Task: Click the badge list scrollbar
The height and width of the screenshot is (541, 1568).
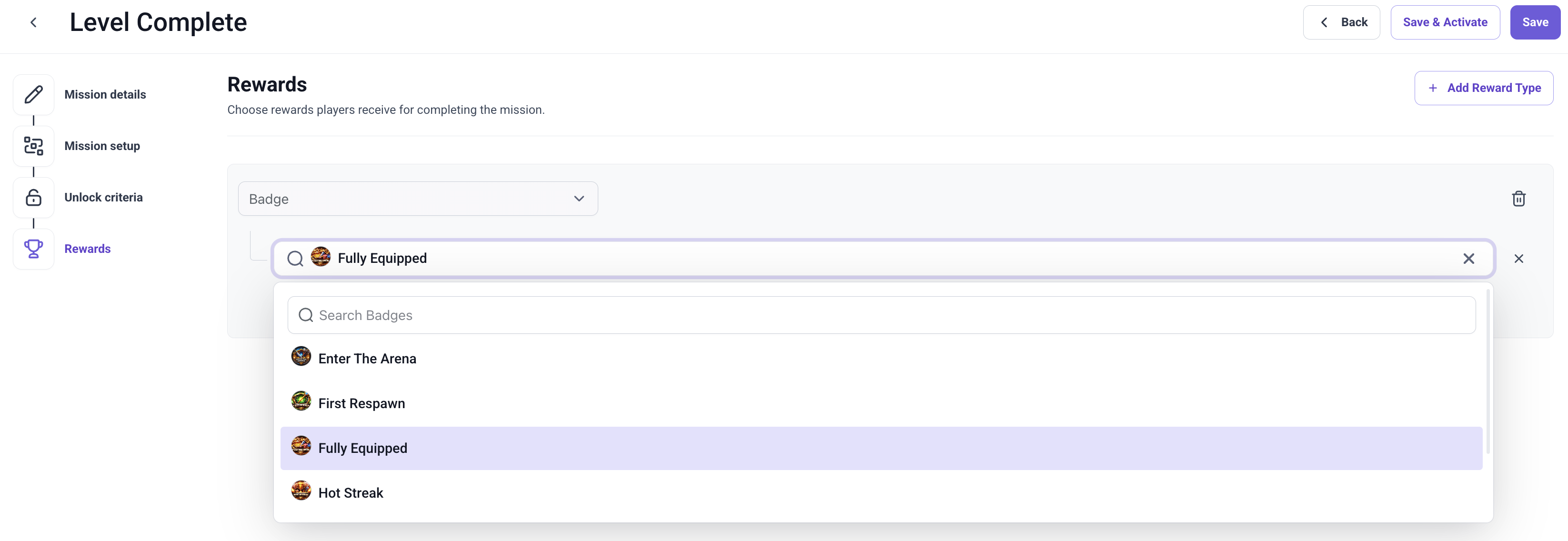Action: (x=1488, y=371)
